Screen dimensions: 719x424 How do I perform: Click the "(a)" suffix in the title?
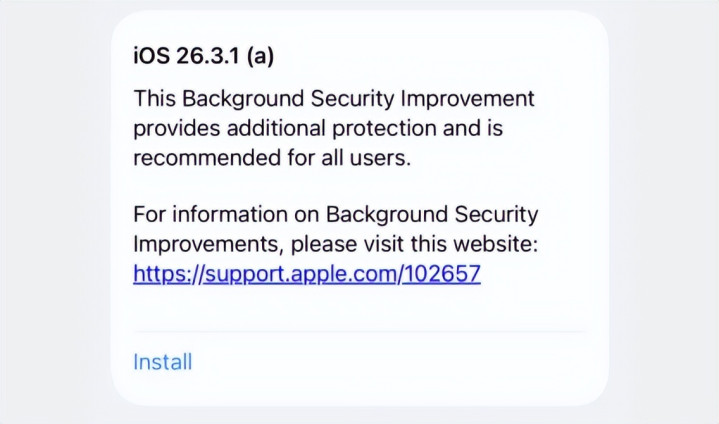258,56
